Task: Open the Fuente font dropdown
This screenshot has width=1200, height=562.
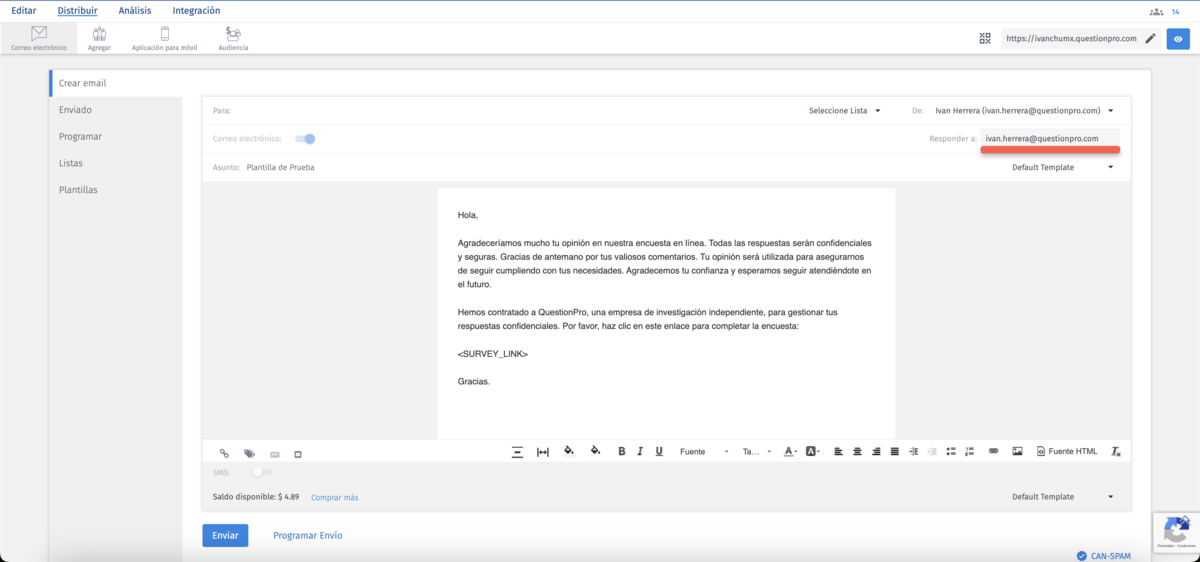Action: [704, 452]
